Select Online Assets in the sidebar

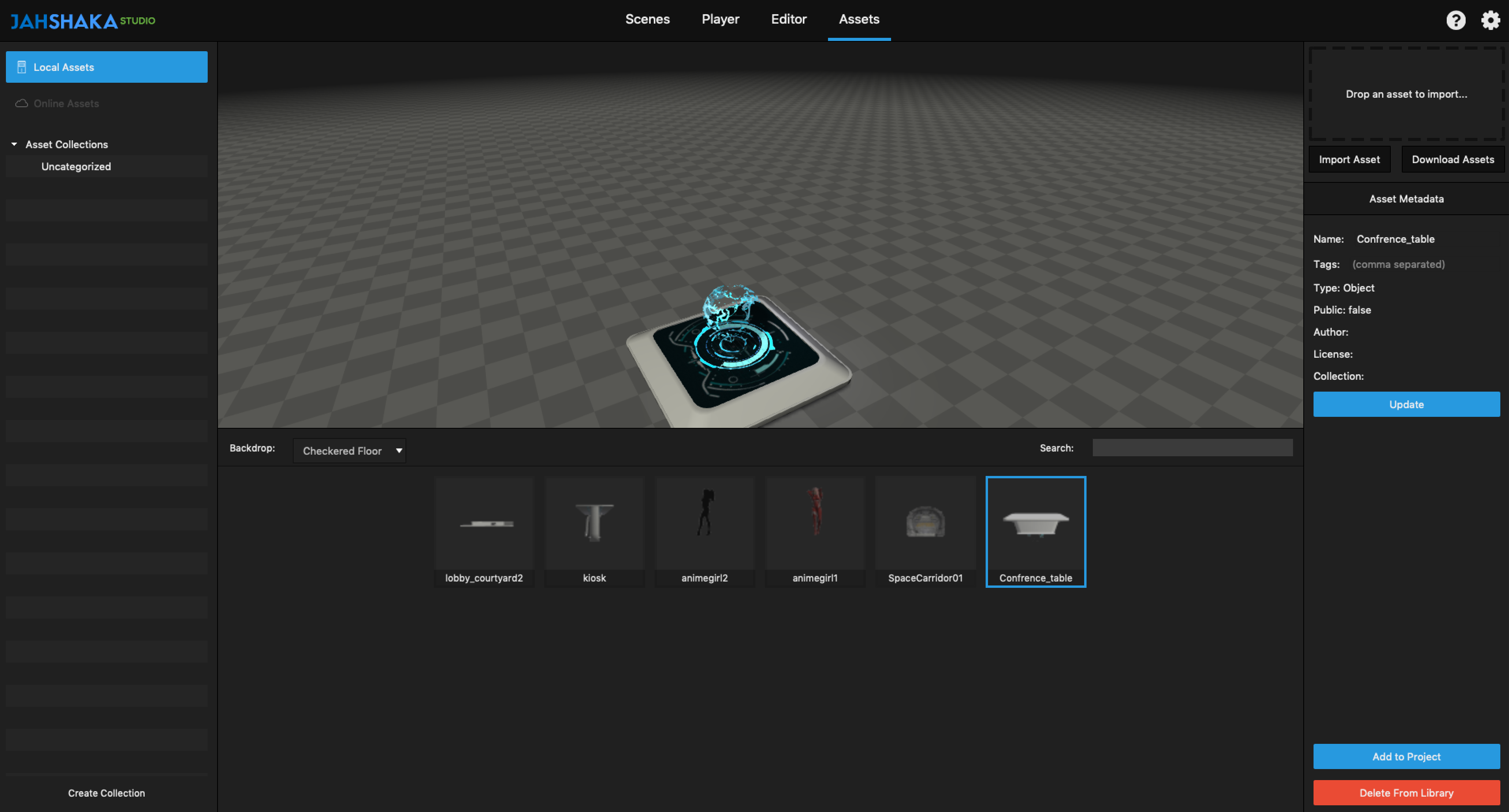click(x=107, y=104)
